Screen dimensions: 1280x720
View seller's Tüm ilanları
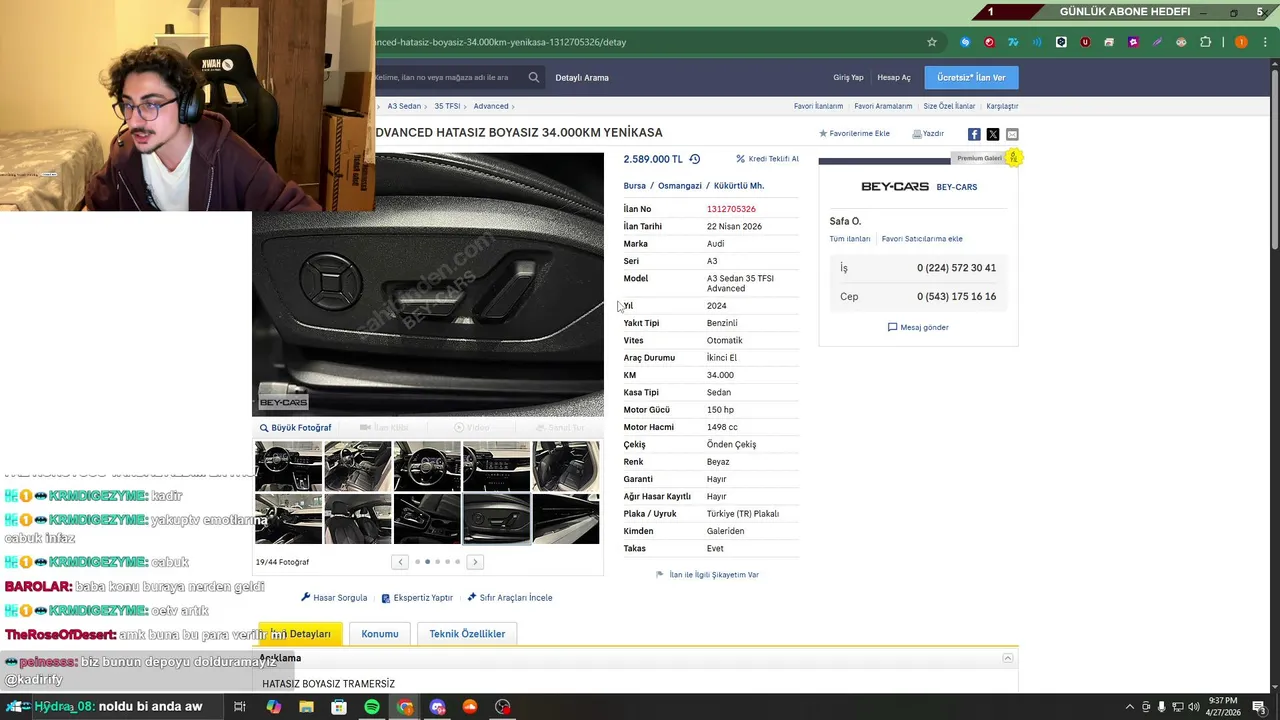pyautogui.click(x=850, y=239)
